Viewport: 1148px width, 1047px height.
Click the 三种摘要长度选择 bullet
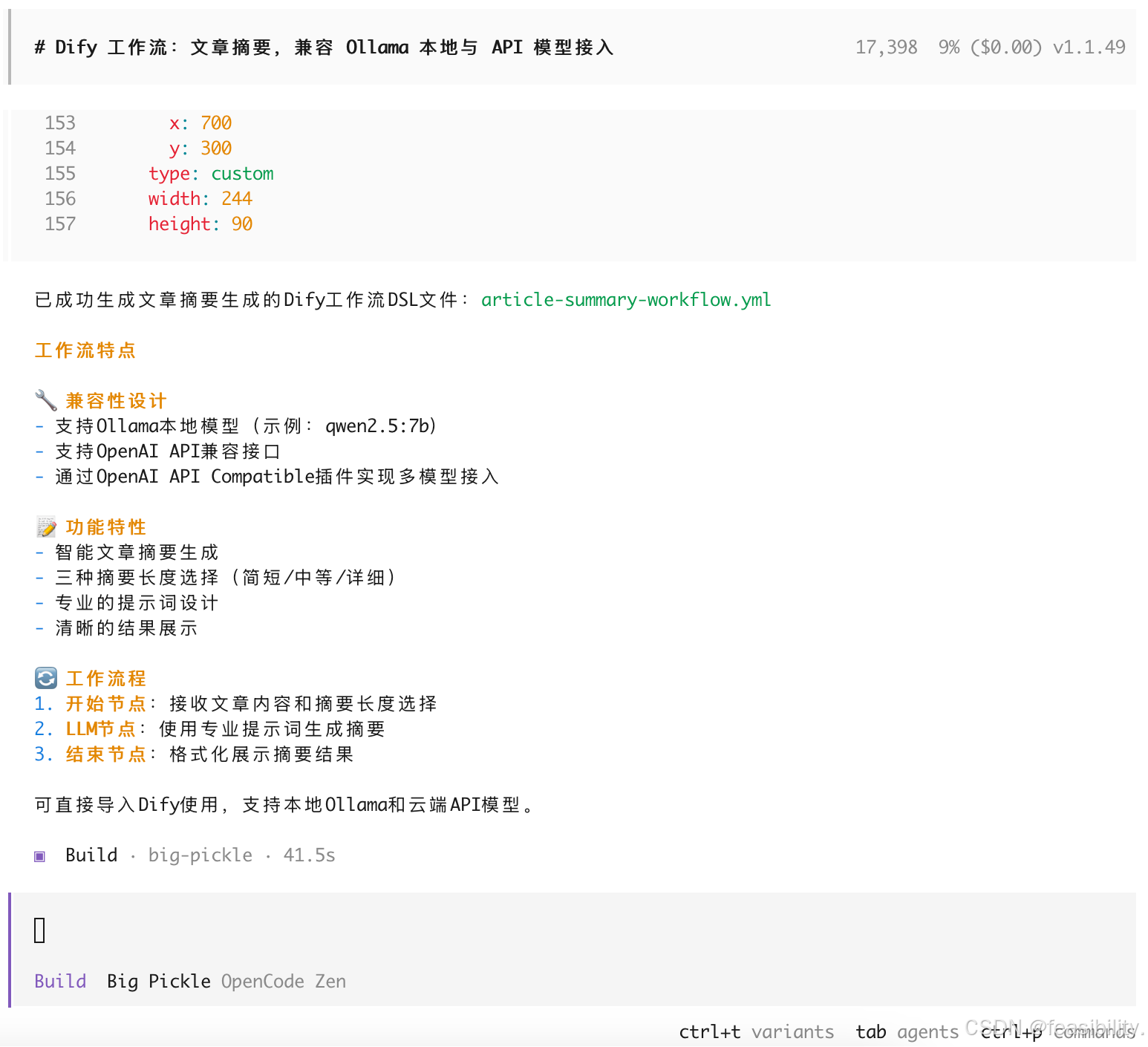pyautogui.click(x=216, y=578)
